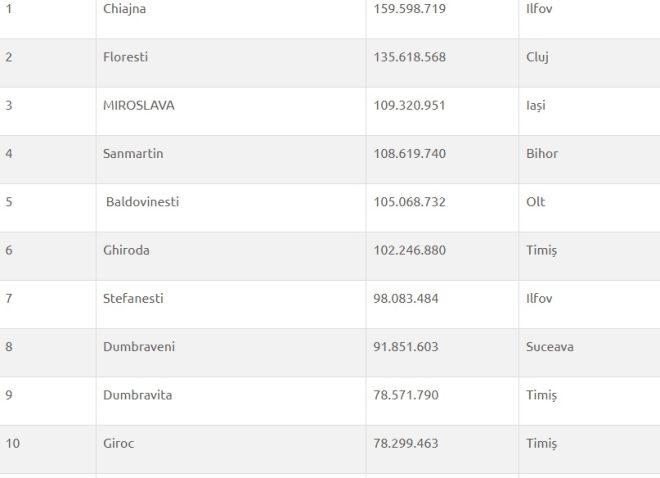This screenshot has height=478, width=660.
Task: Click the Baldovinesti name cell
Action: click(x=143, y=202)
